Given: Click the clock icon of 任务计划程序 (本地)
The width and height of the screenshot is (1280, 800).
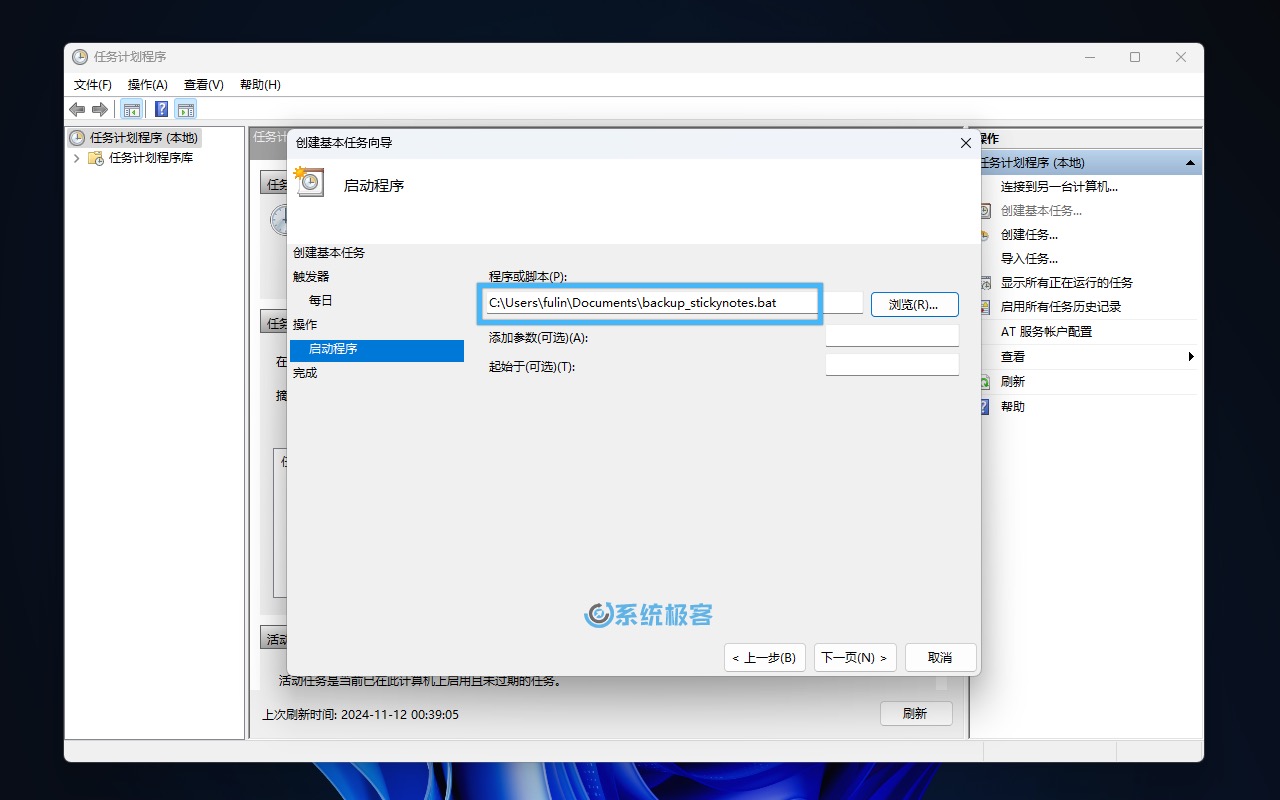Looking at the screenshot, I should coord(77,138).
